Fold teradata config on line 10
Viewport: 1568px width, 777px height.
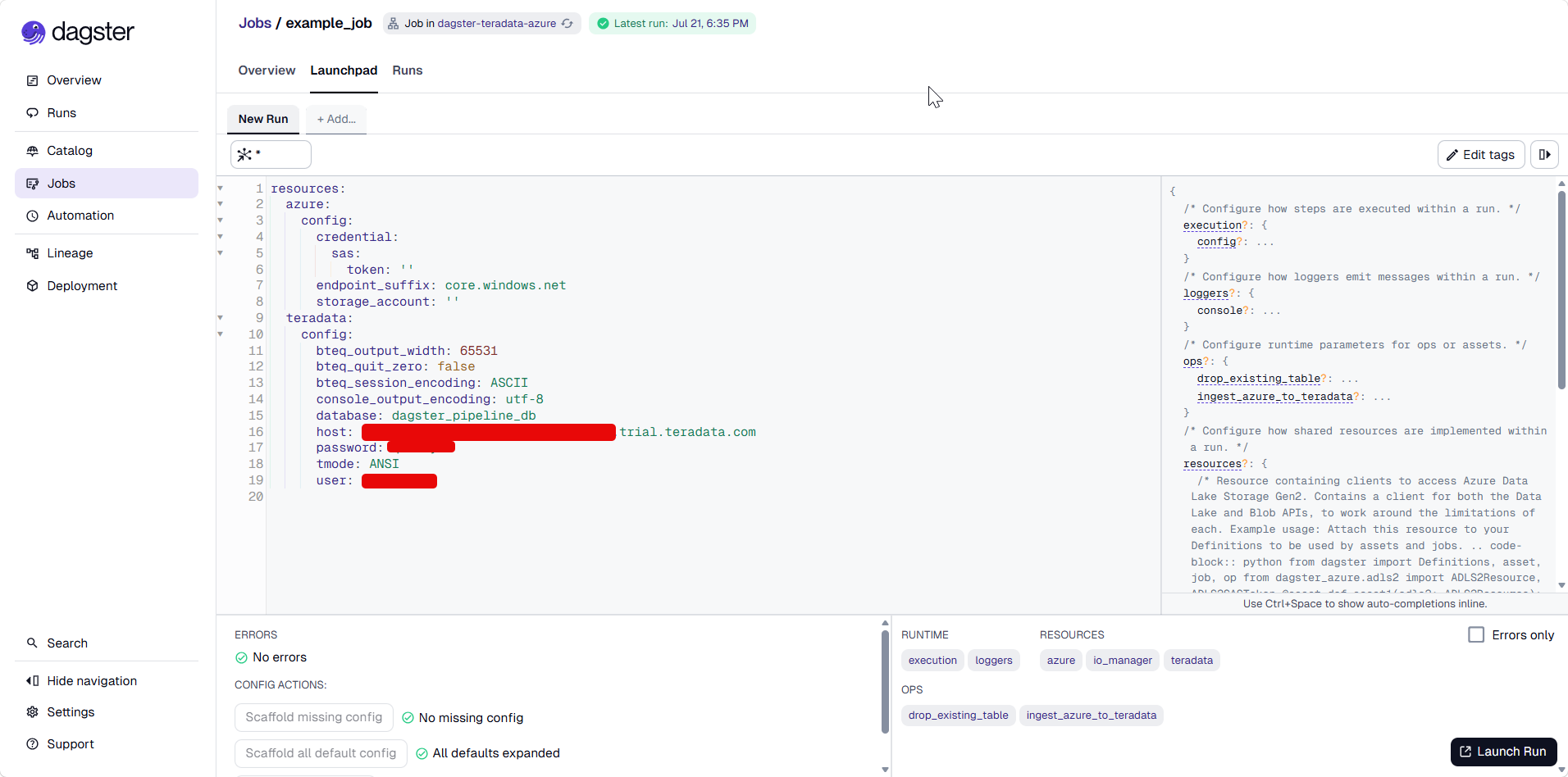click(221, 334)
